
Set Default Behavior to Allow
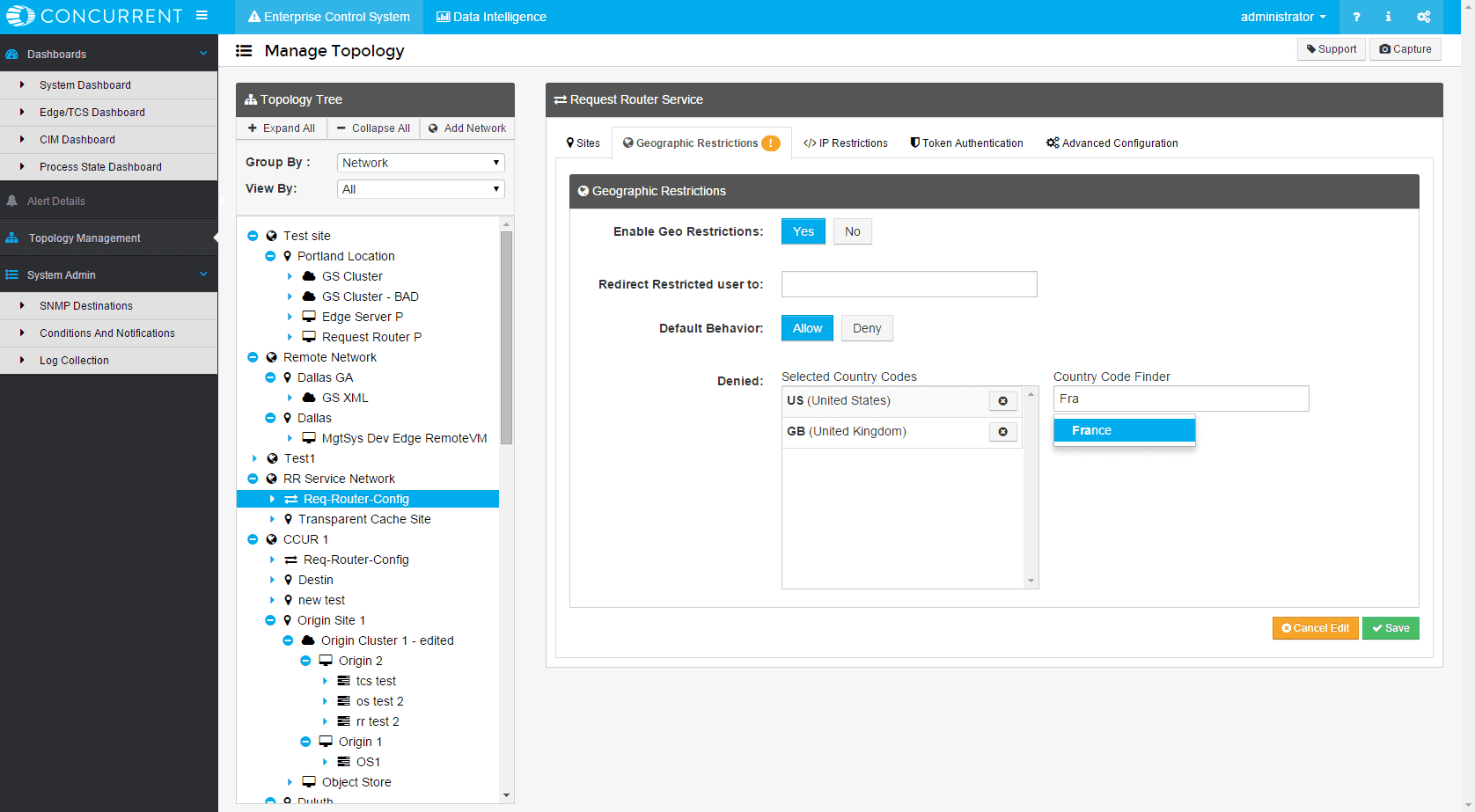point(807,328)
